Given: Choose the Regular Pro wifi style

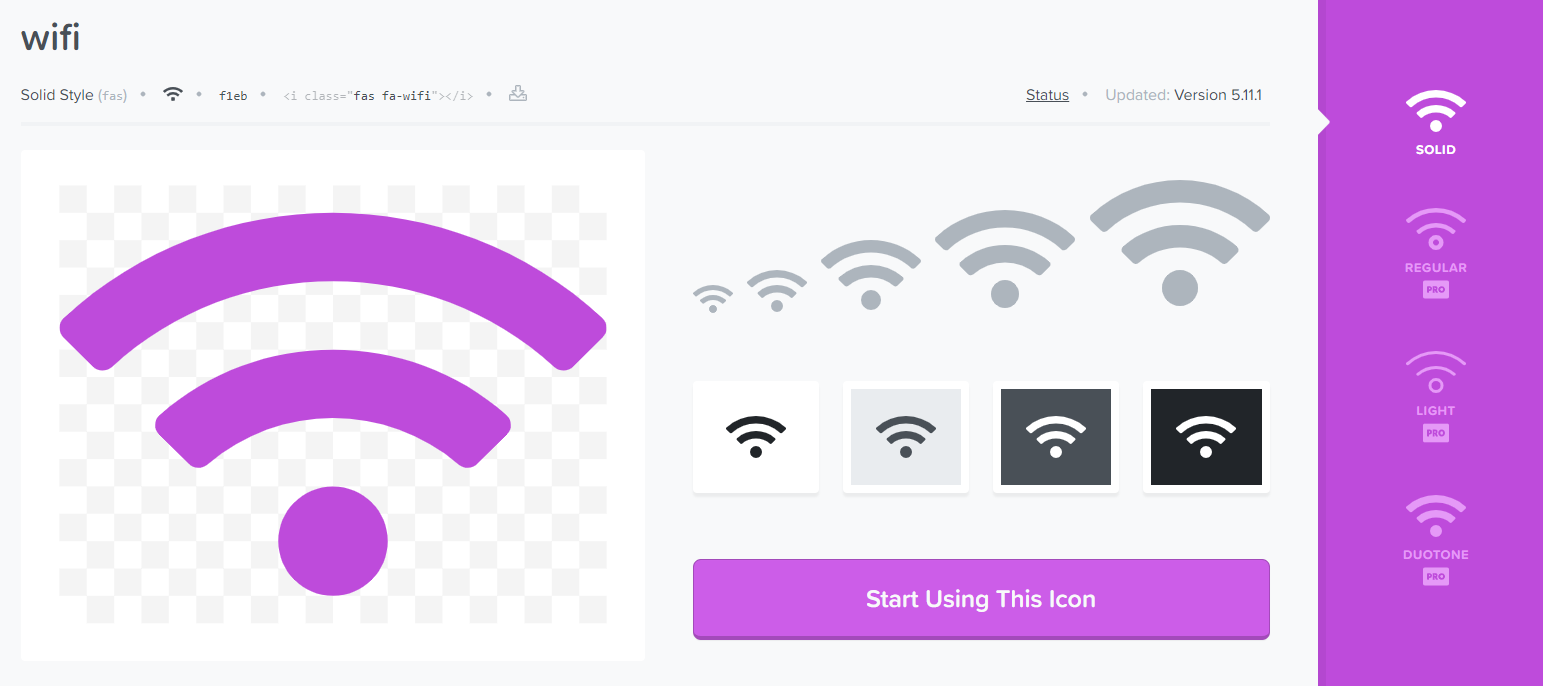Looking at the screenshot, I should [1435, 252].
